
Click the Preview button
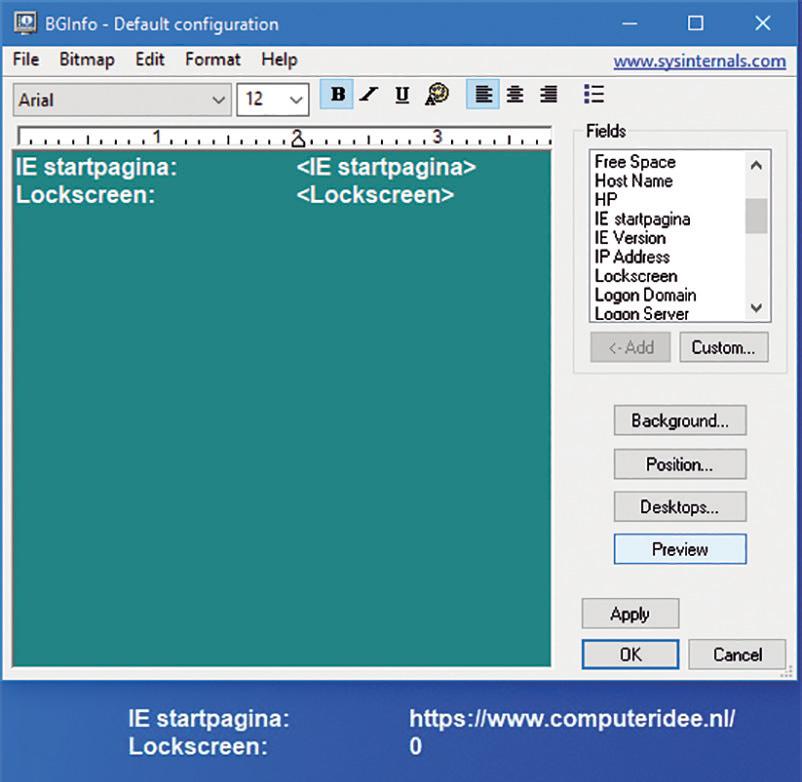click(x=680, y=549)
